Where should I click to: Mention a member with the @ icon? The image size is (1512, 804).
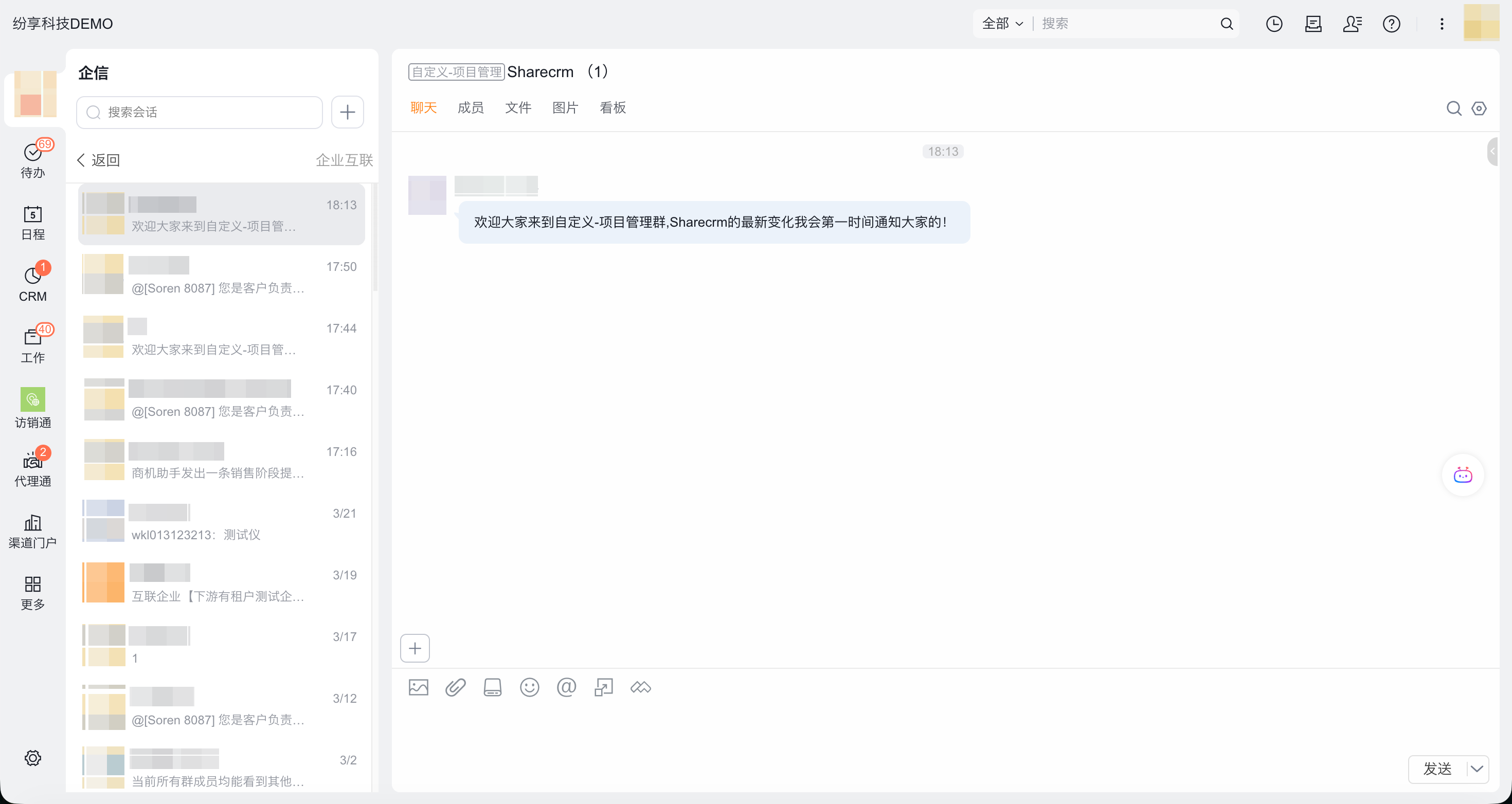[566, 687]
